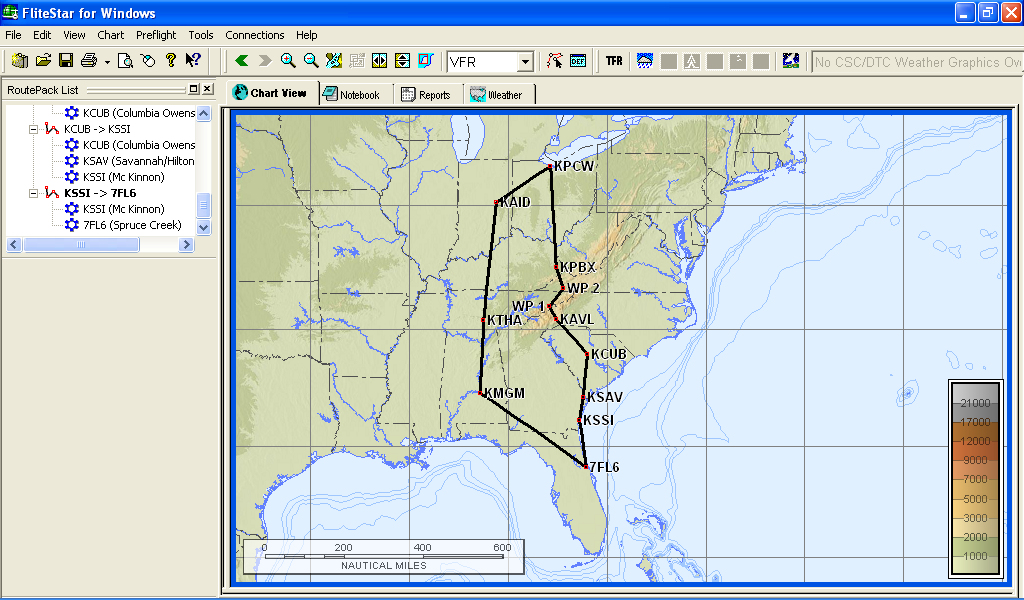Click the What's This help pointer icon

coord(193,61)
